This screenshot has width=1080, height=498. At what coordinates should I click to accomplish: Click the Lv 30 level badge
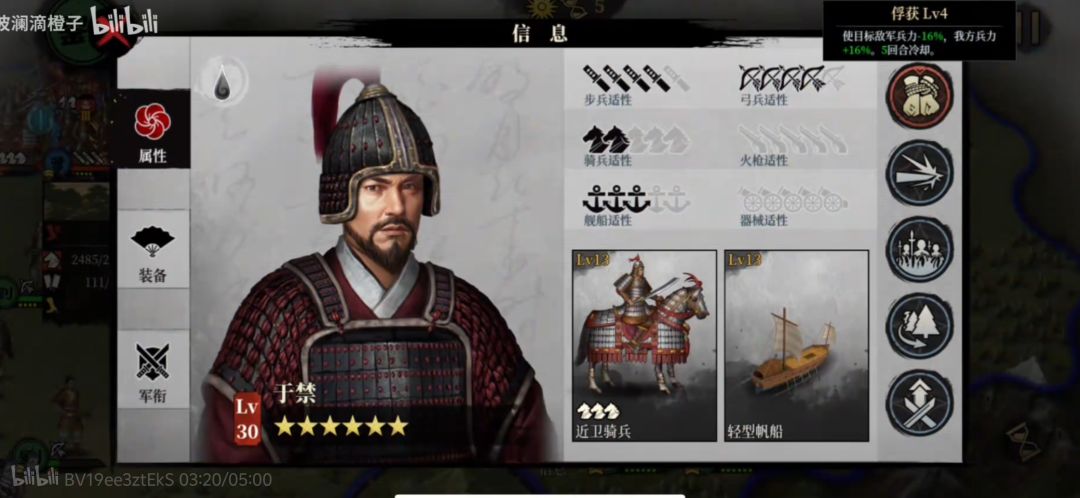[x=247, y=419]
